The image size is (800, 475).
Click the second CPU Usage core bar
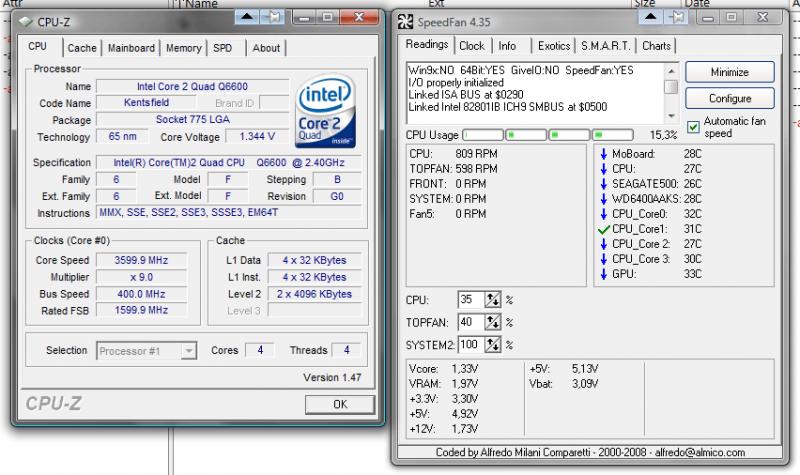526,135
